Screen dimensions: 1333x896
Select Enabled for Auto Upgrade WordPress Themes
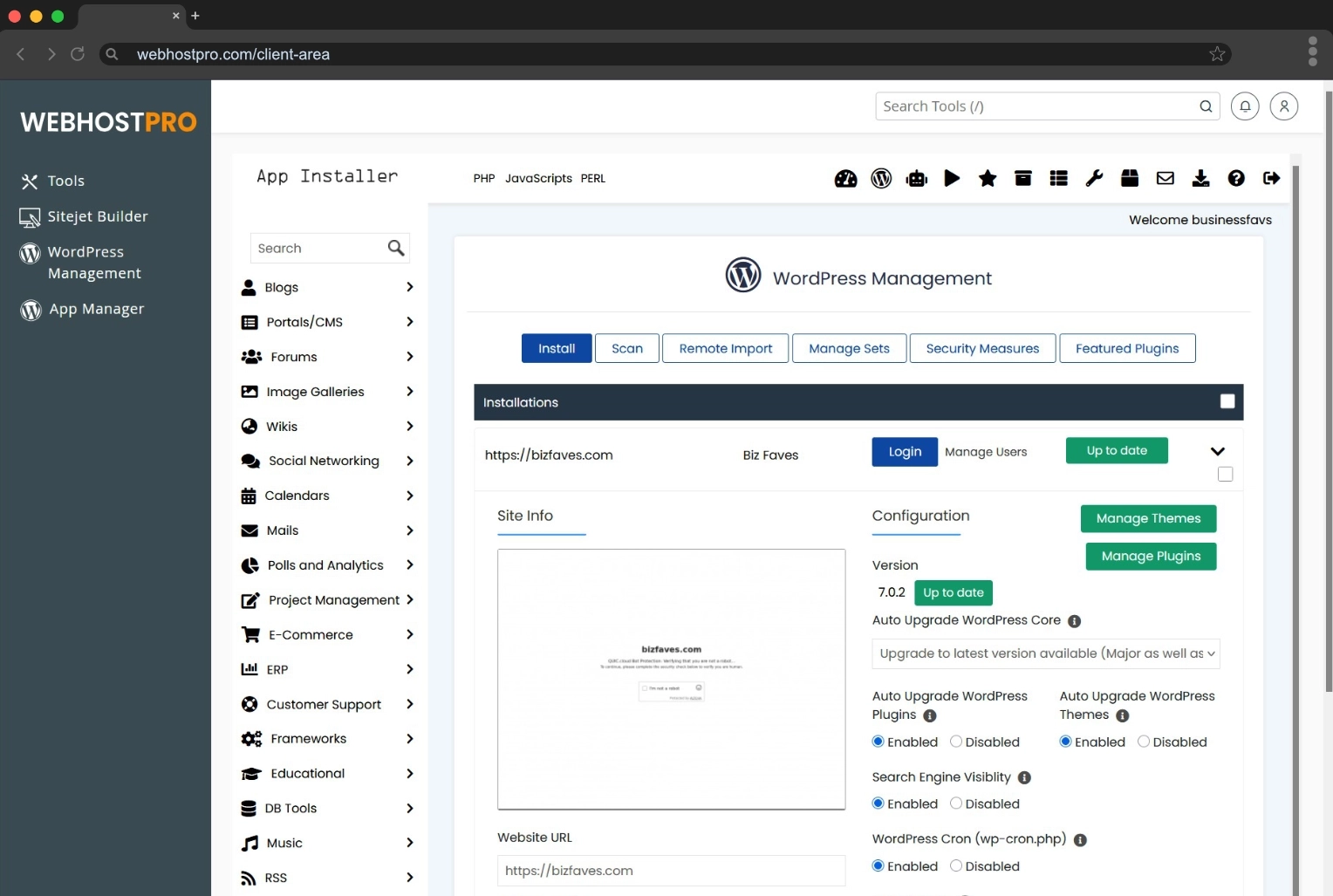[1066, 742]
